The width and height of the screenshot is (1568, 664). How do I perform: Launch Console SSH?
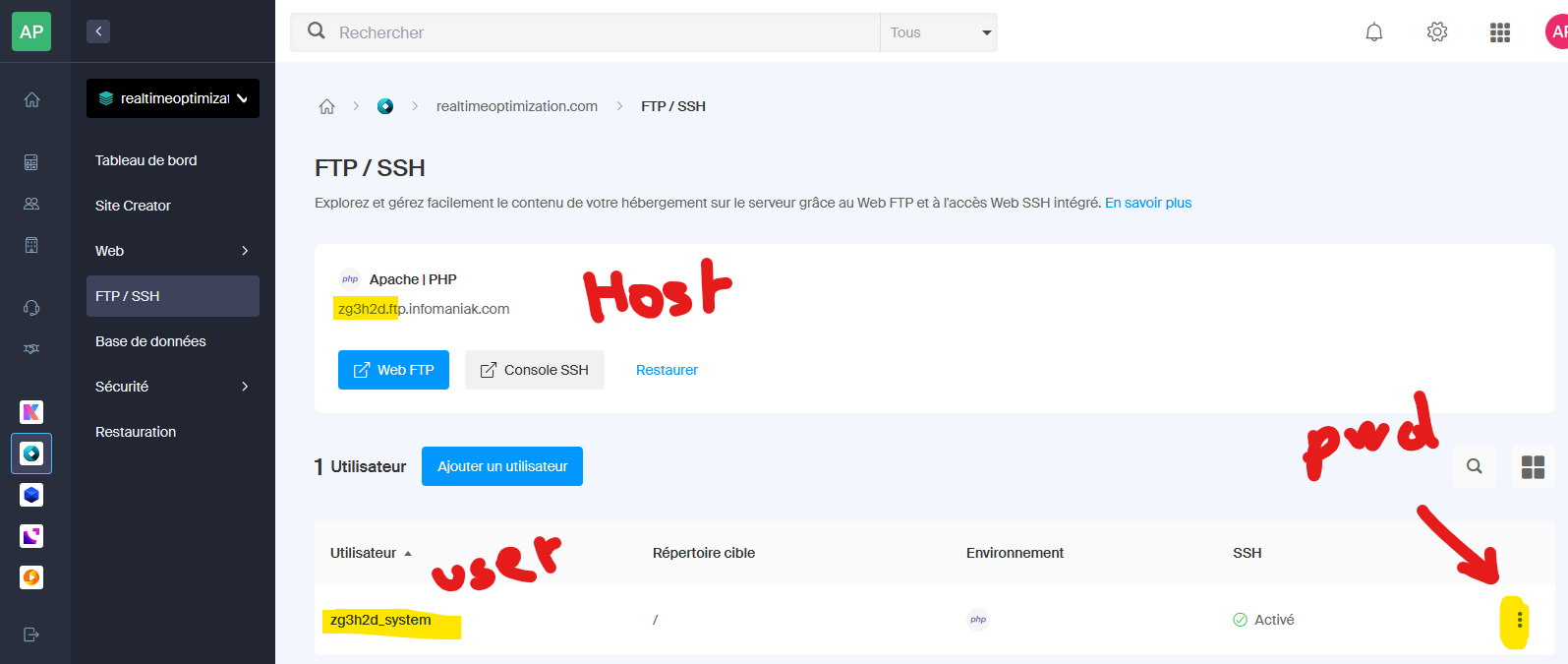point(535,370)
